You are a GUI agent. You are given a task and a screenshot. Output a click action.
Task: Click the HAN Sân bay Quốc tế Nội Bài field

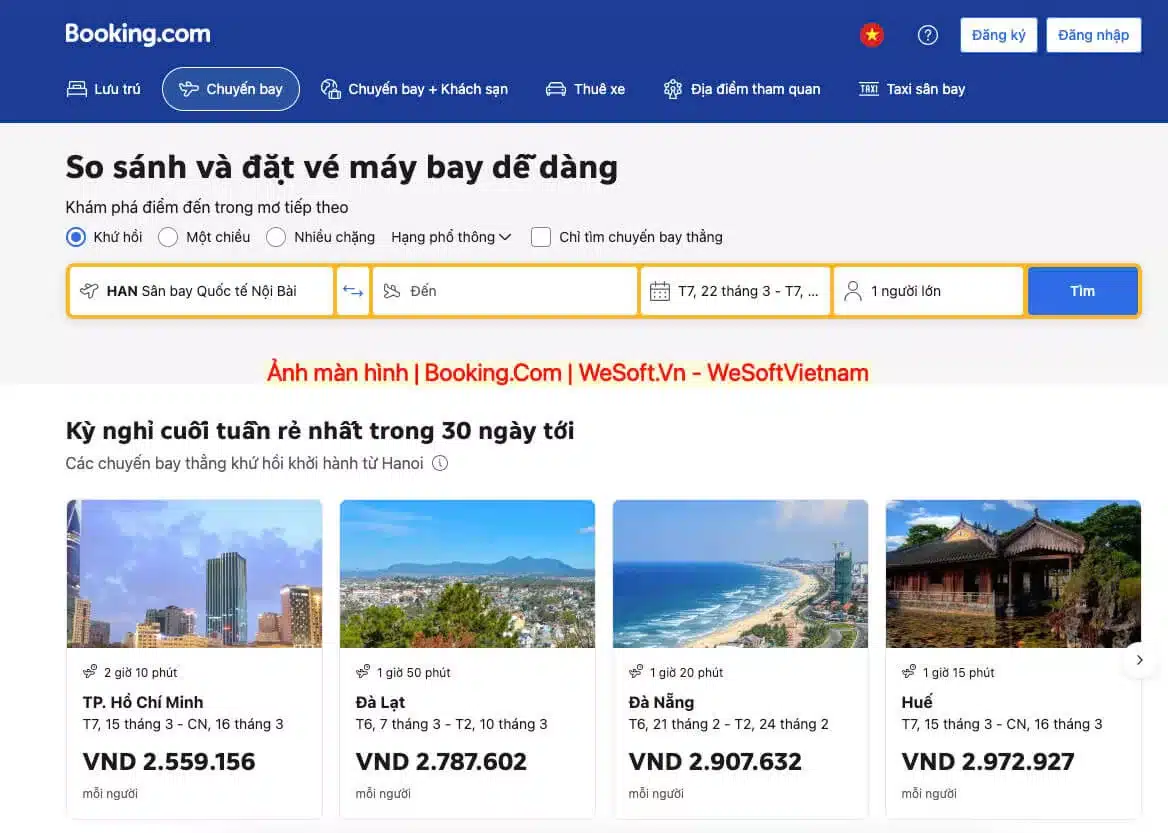pyautogui.click(x=201, y=291)
